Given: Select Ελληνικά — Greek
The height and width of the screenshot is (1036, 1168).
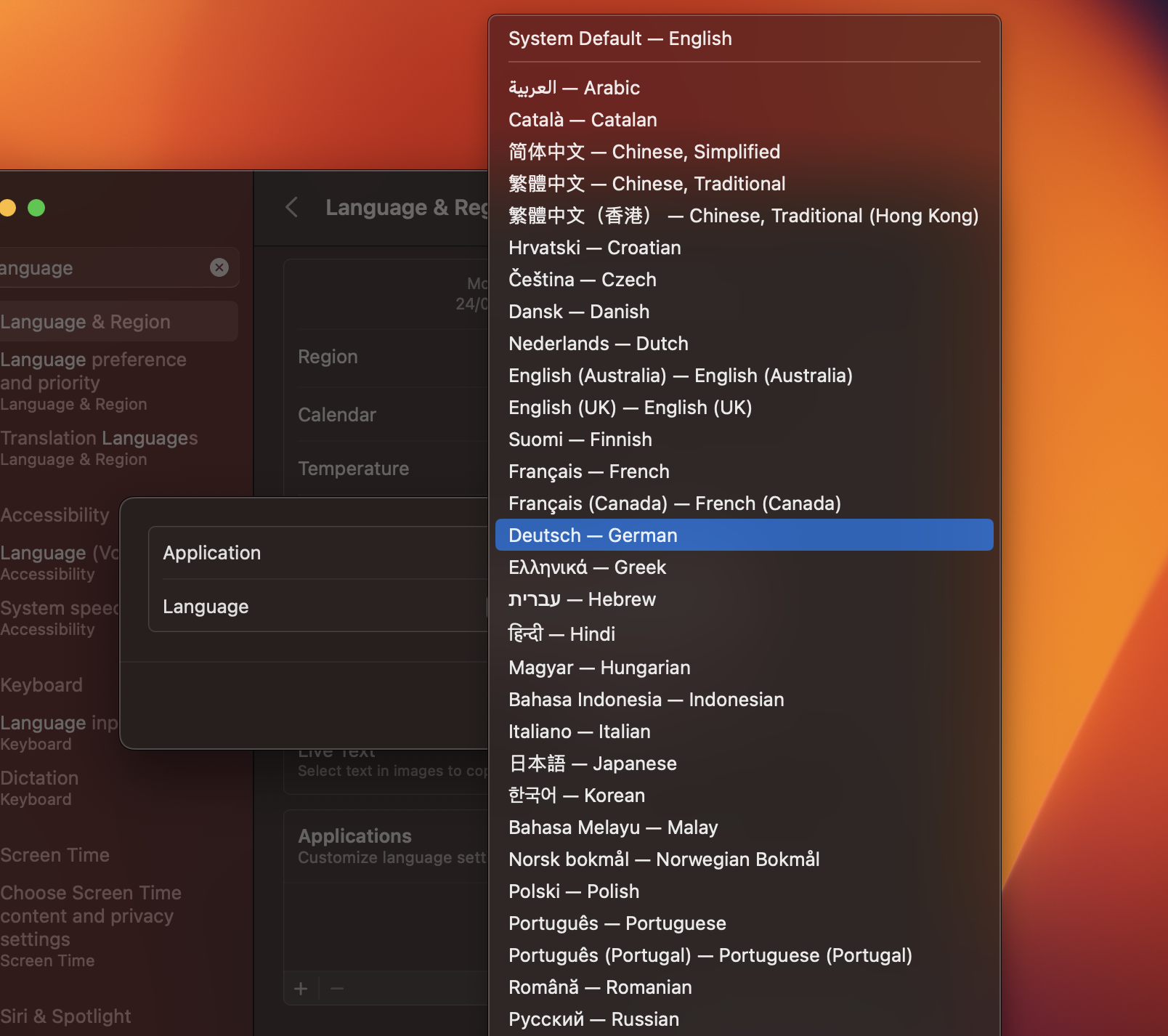Looking at the screenshot, I should (x=744, y=567).
